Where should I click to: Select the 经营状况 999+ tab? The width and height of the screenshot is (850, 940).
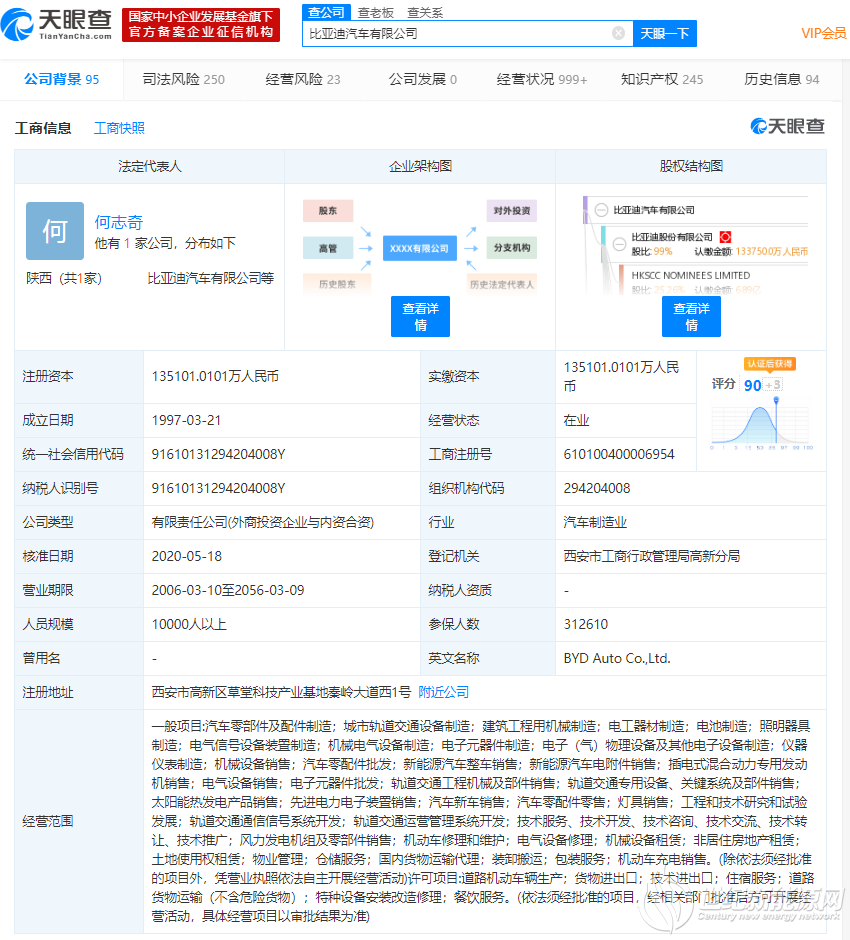[x=542, y=79]
